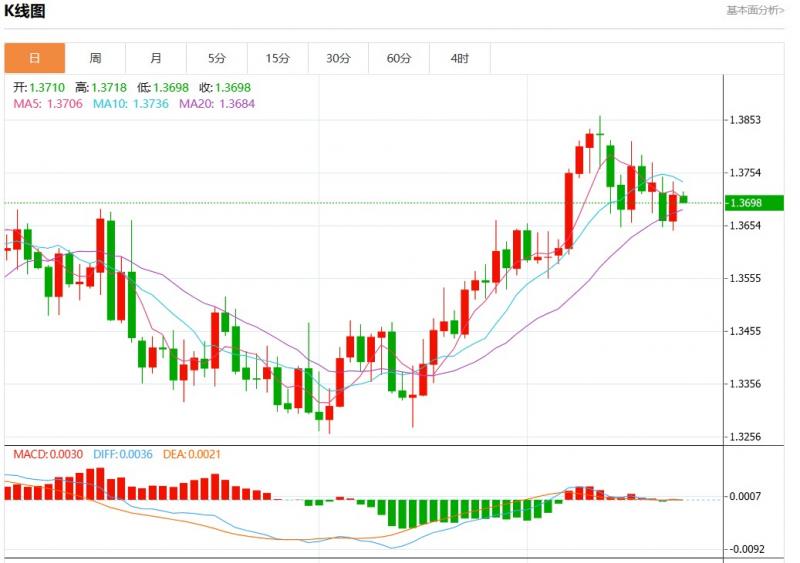Viewport: 800px width, 563px height.
Task: Switch to the 5分 interval tab
Action: click(217, 58)
